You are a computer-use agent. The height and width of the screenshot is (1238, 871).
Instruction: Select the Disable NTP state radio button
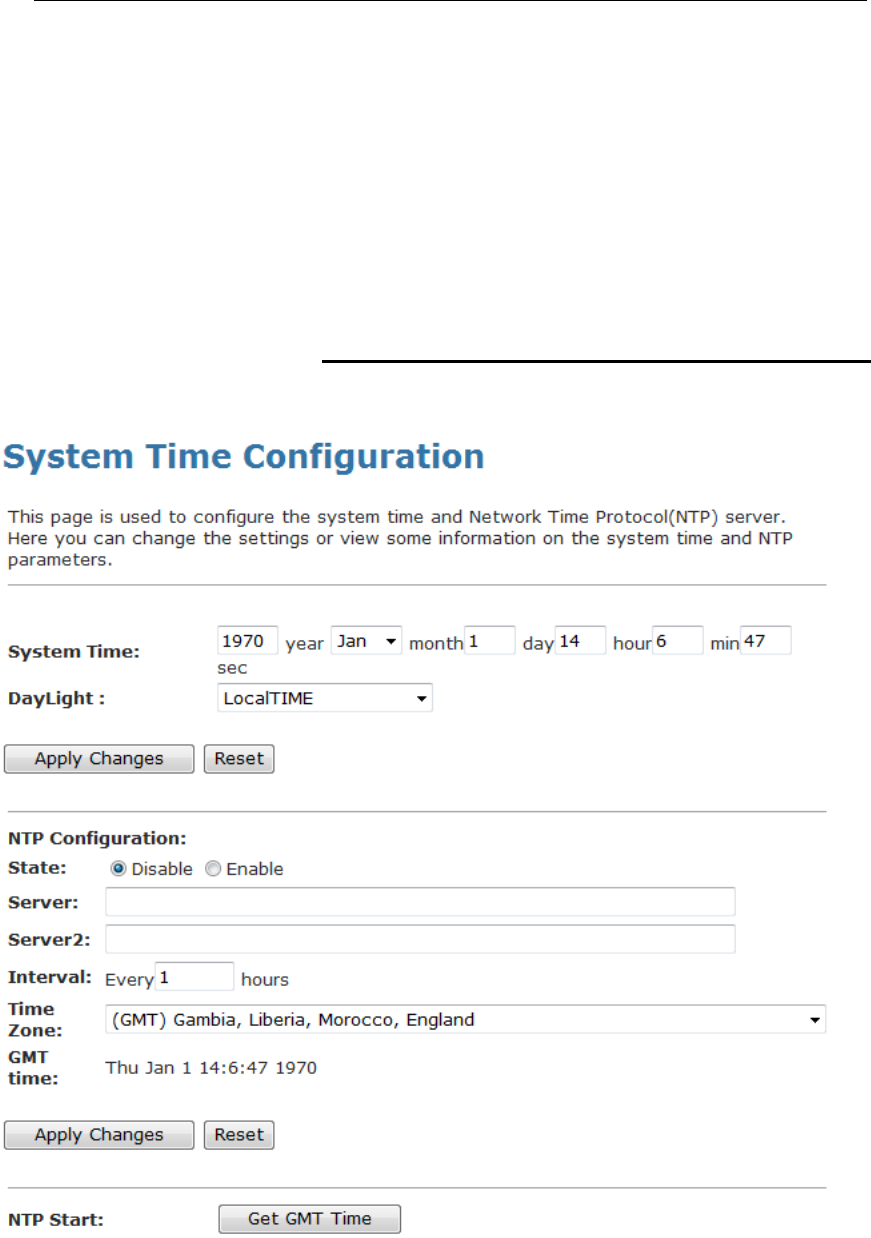tap(118, 869)
